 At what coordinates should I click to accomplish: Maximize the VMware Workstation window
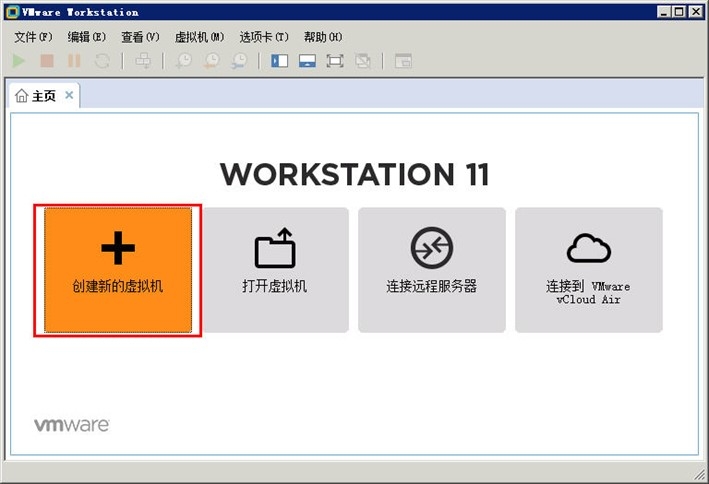coord(679,12)
